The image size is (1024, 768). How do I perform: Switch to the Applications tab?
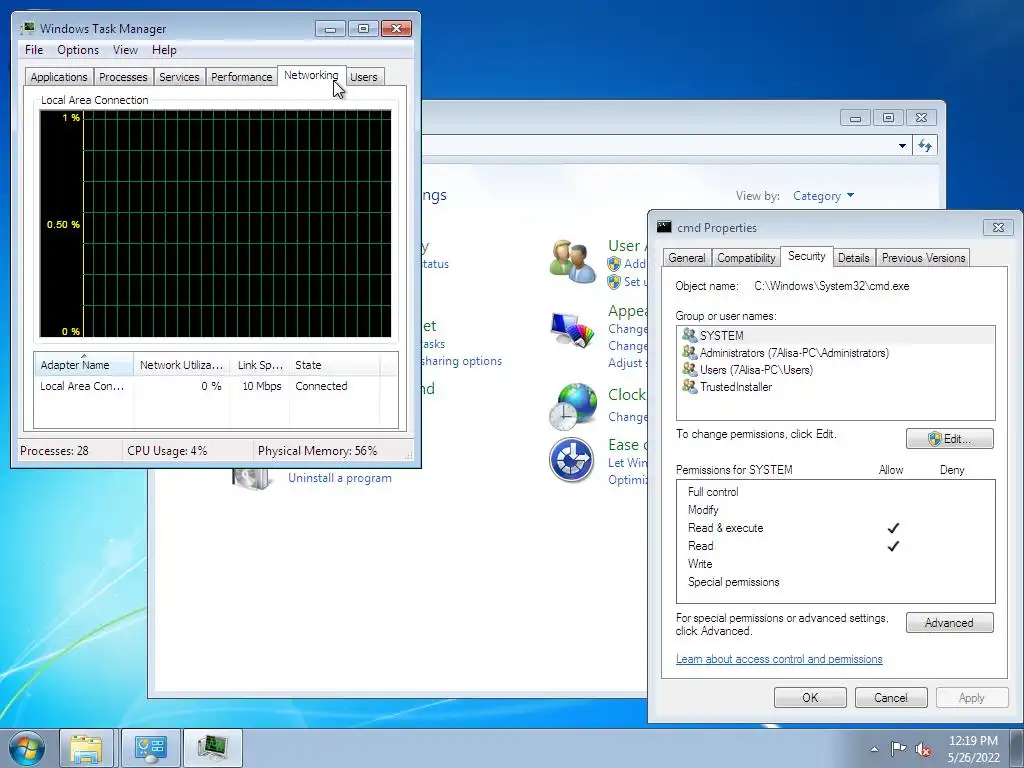click(x=59, y=77)
